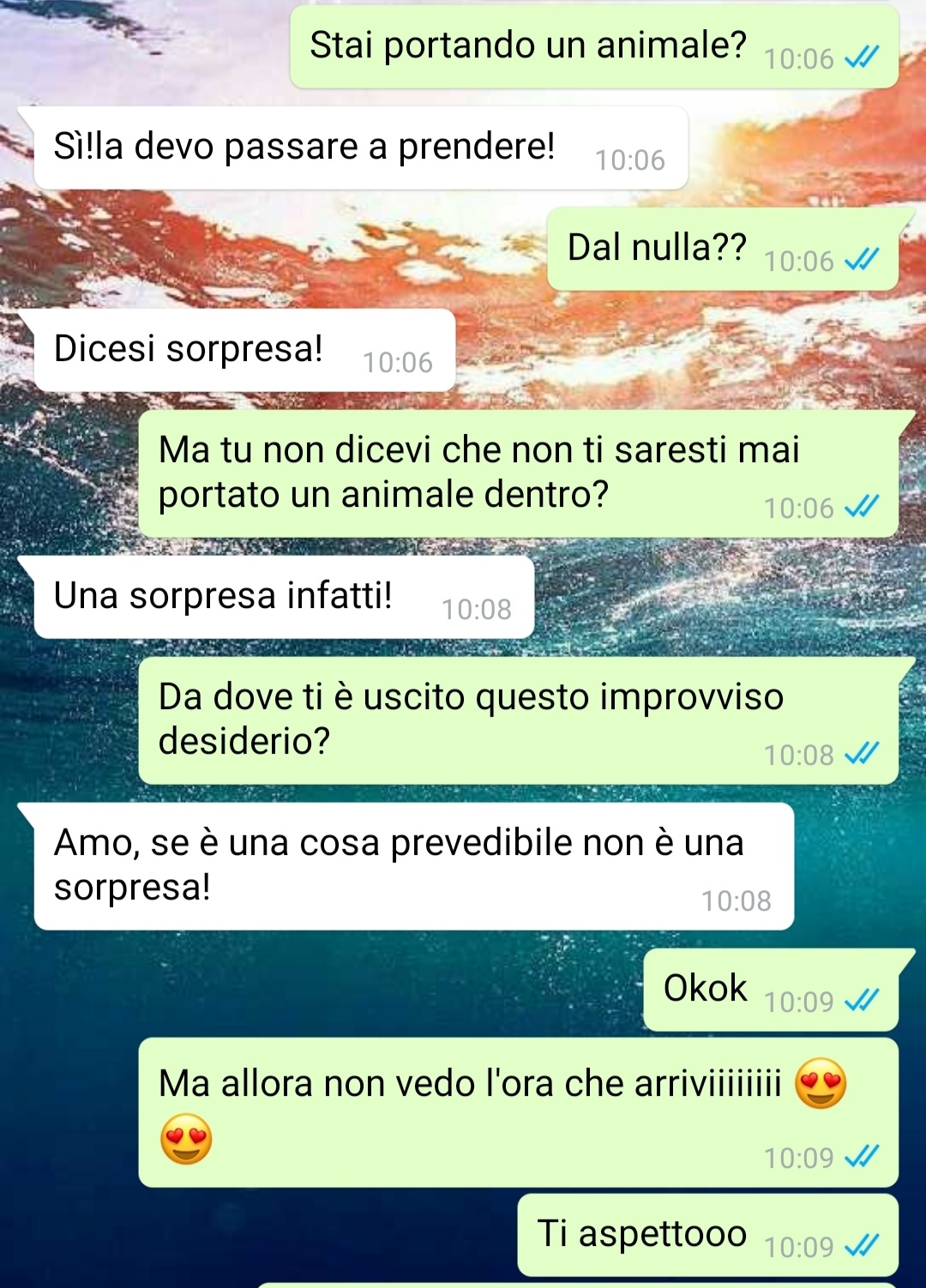Screen dimensions: 926x1288
Task: Tap the 10:06 timestamp on 'Dicesi sorpresa!'
Action: 398,362
